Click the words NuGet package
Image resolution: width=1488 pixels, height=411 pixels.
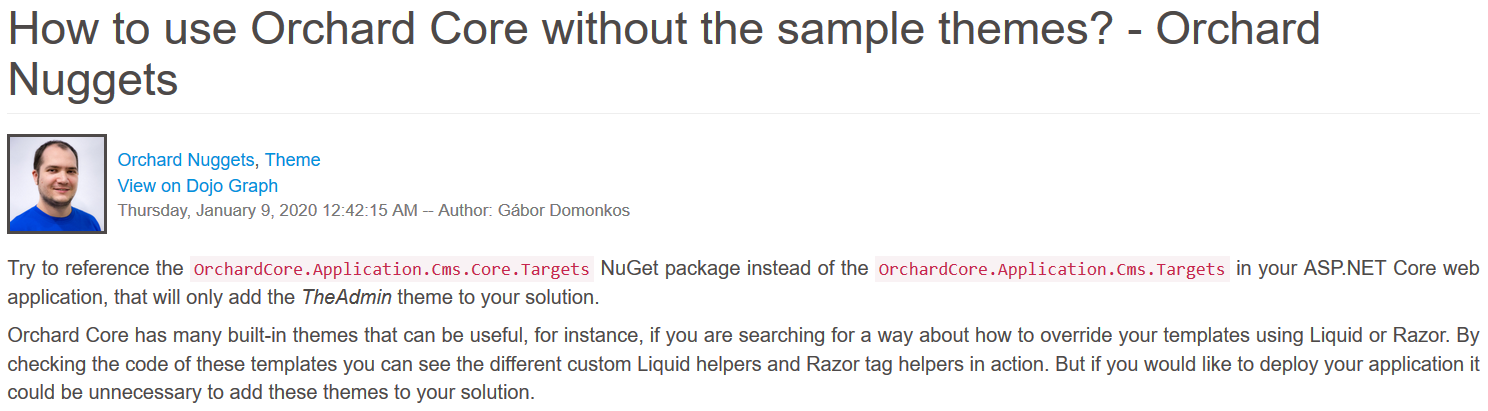[x=657, y=269]
